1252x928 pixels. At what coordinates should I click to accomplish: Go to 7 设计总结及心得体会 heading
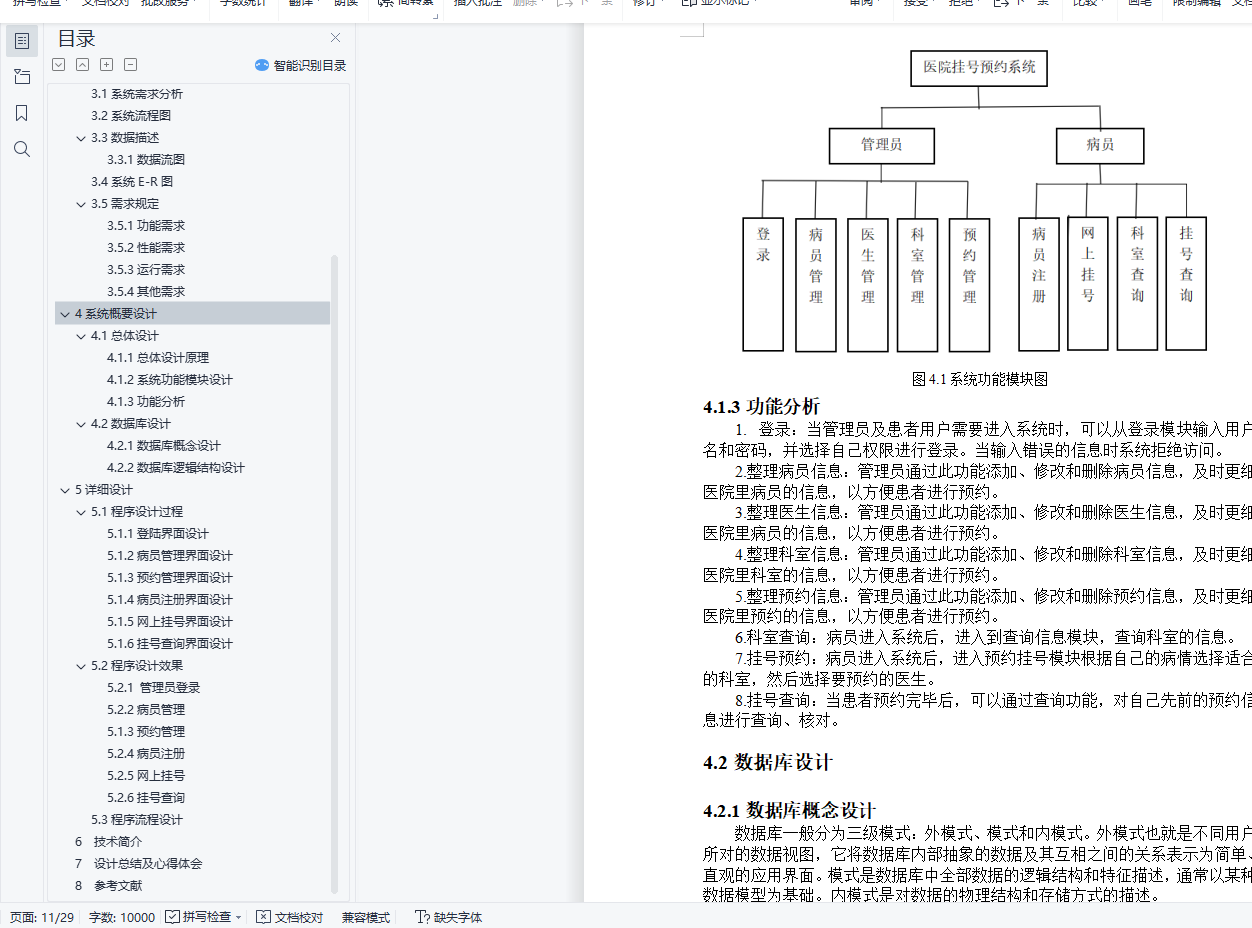[138, 864]
